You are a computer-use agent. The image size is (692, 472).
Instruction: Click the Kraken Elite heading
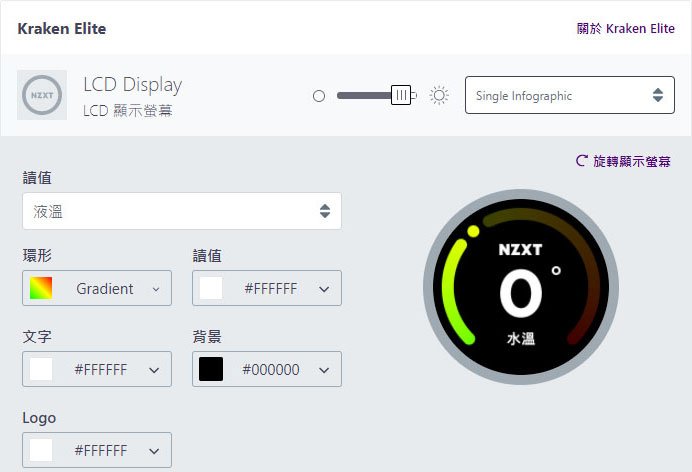(62, 29)
